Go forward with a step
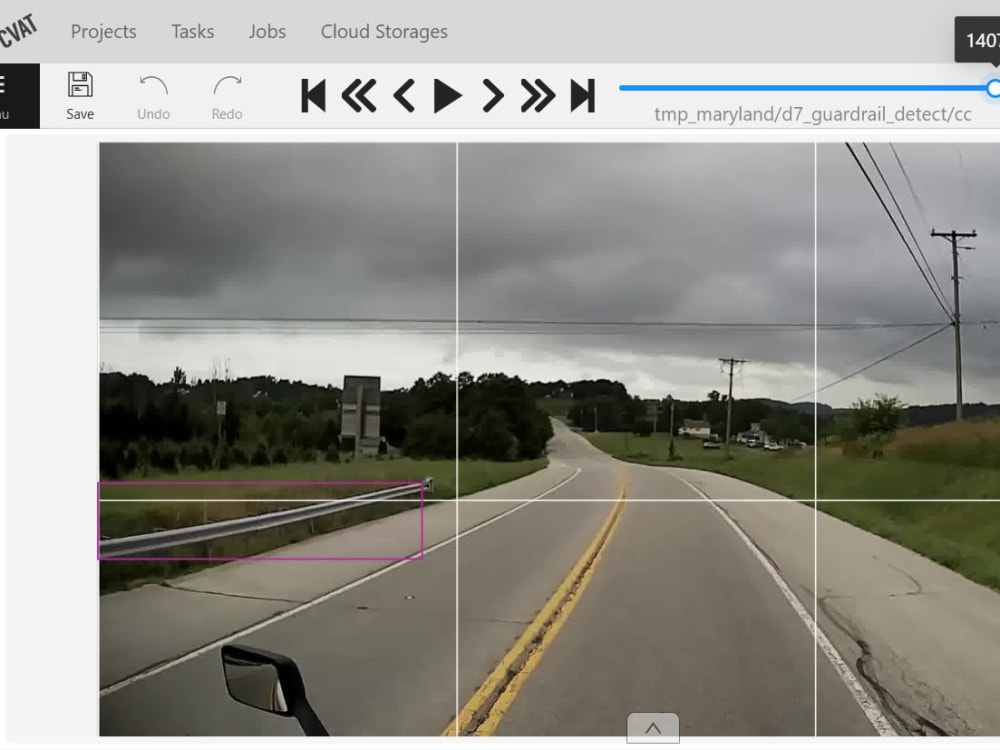The width and height of the screenshot is (1000, 750). point(538,96)
